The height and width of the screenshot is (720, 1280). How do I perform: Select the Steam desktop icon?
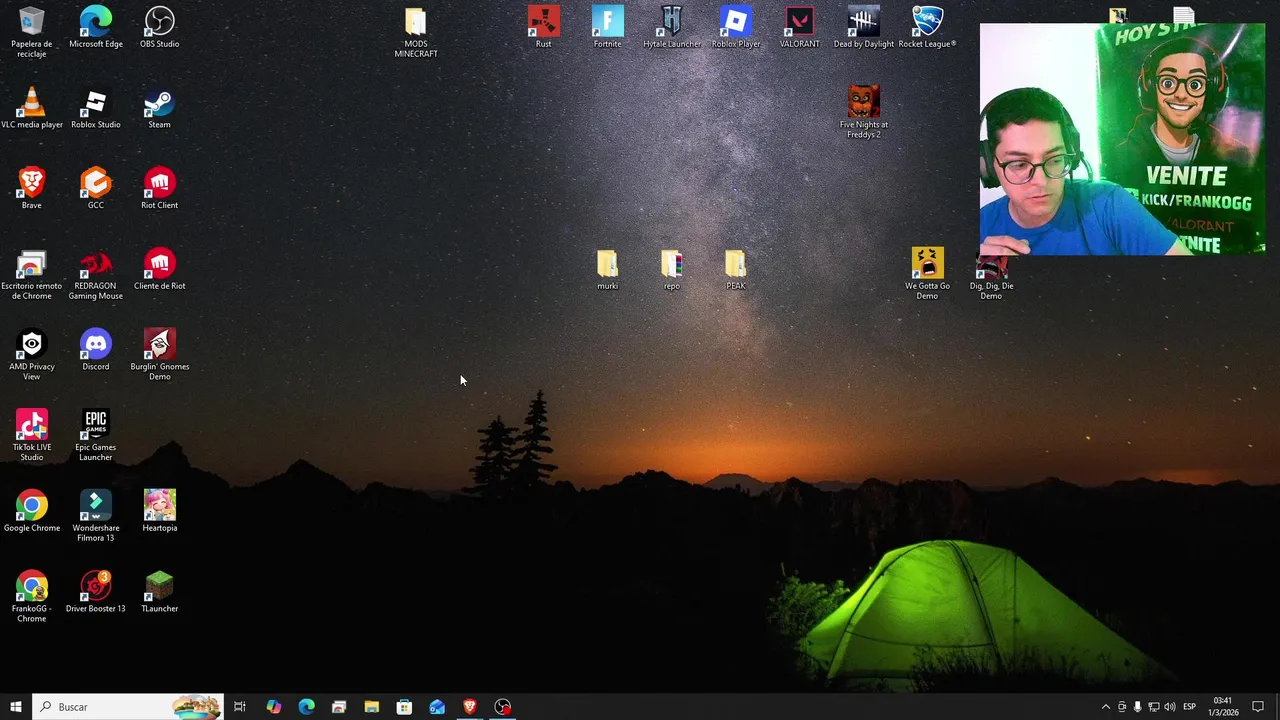point(160,108)
